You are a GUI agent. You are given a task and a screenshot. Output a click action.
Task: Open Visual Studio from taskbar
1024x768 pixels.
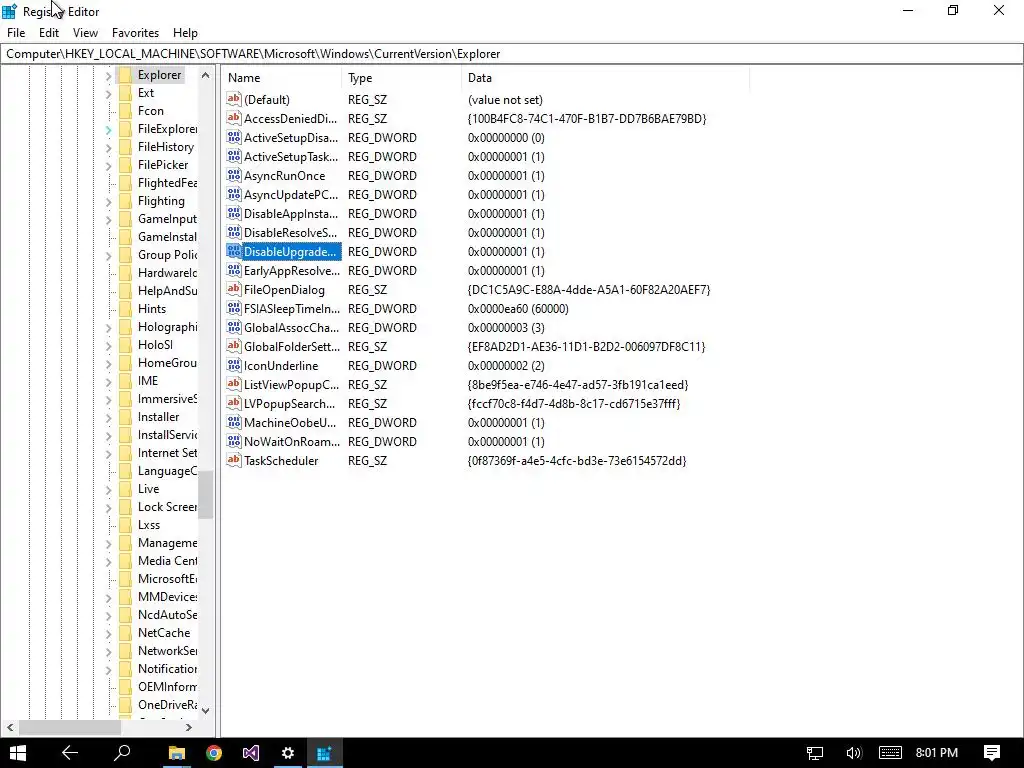click(x=251, y=753)
